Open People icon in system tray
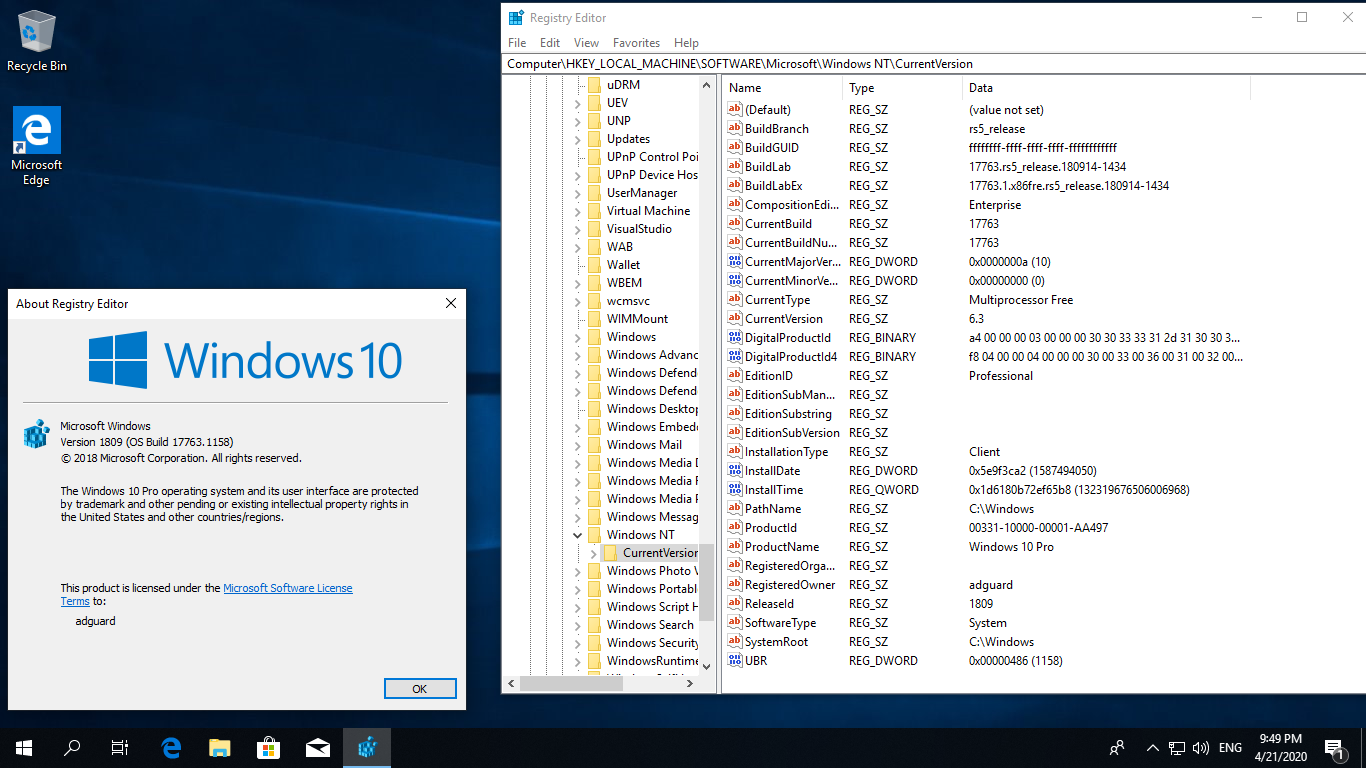 pyautogui.click(x=1117, y=747)
